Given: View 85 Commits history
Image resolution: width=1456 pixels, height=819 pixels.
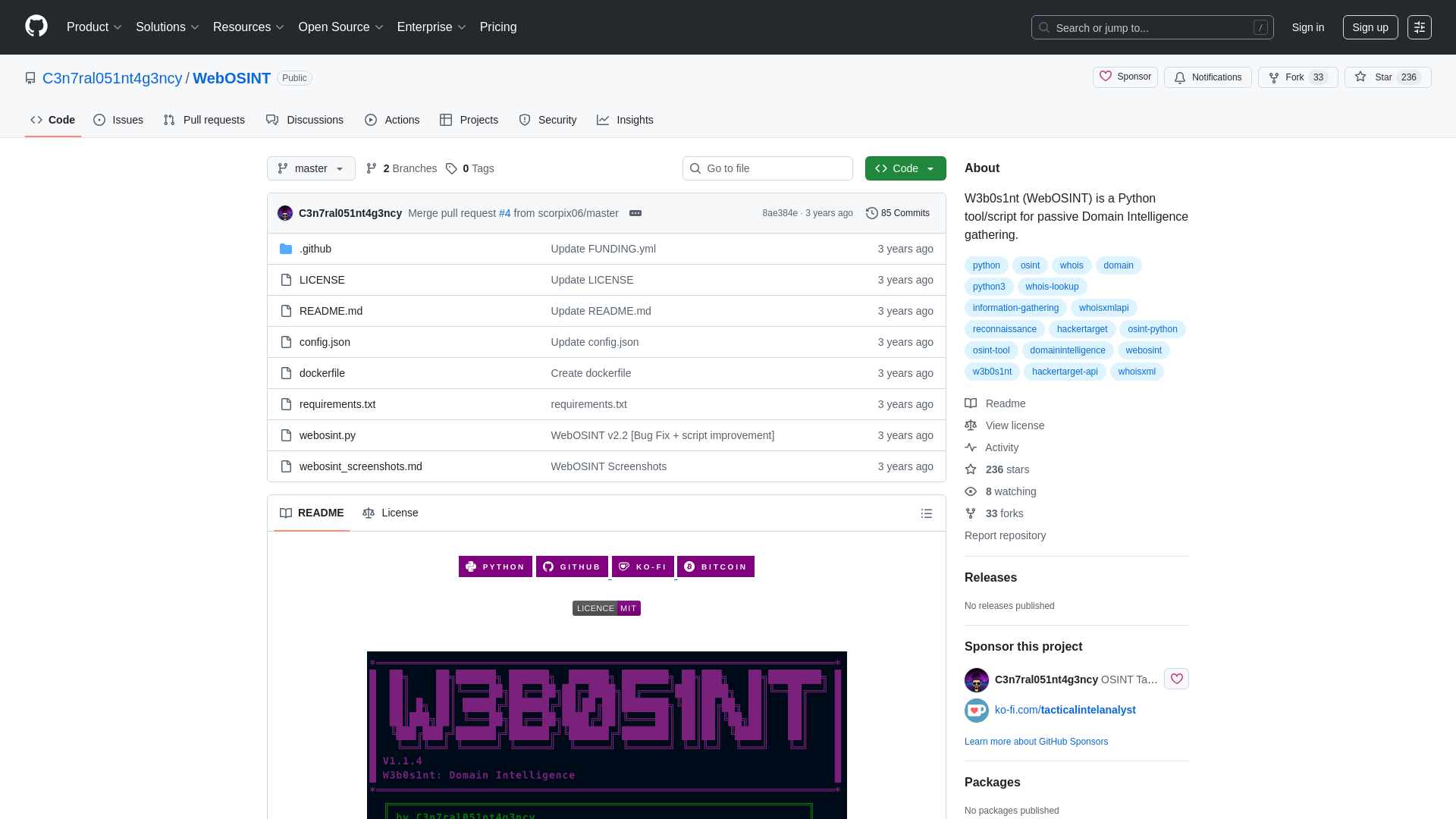Looking at the screenshot, I should 898,213.
